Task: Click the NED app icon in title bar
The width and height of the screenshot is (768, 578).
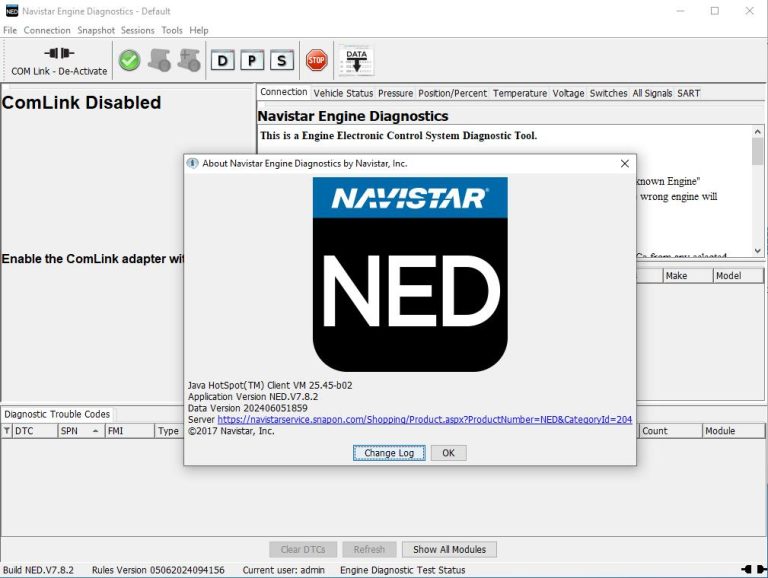Action: (x=11, y=11)
